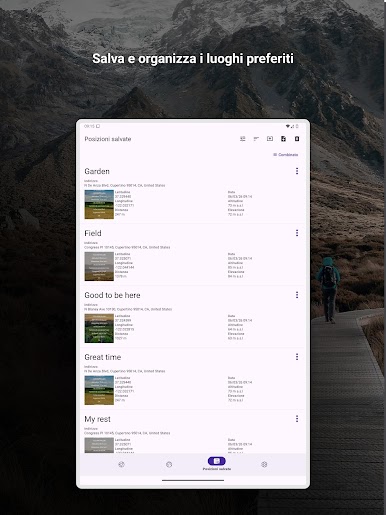Viewport: 386px width, 515px height.
Task: Open the Good to be here photo thumbnail
Action: (99, 328)
